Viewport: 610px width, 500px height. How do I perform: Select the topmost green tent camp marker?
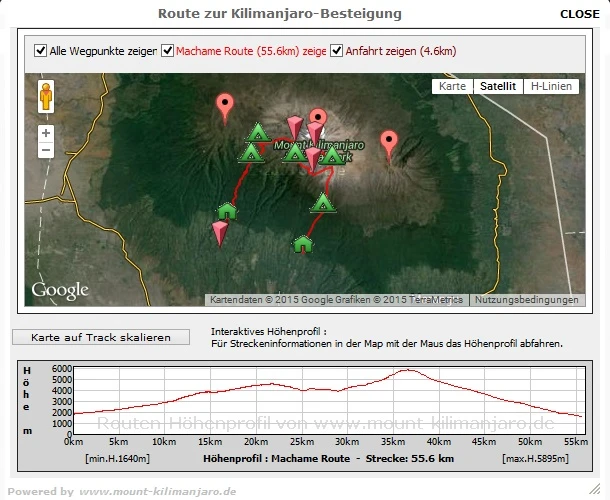(x=258, y=132)
